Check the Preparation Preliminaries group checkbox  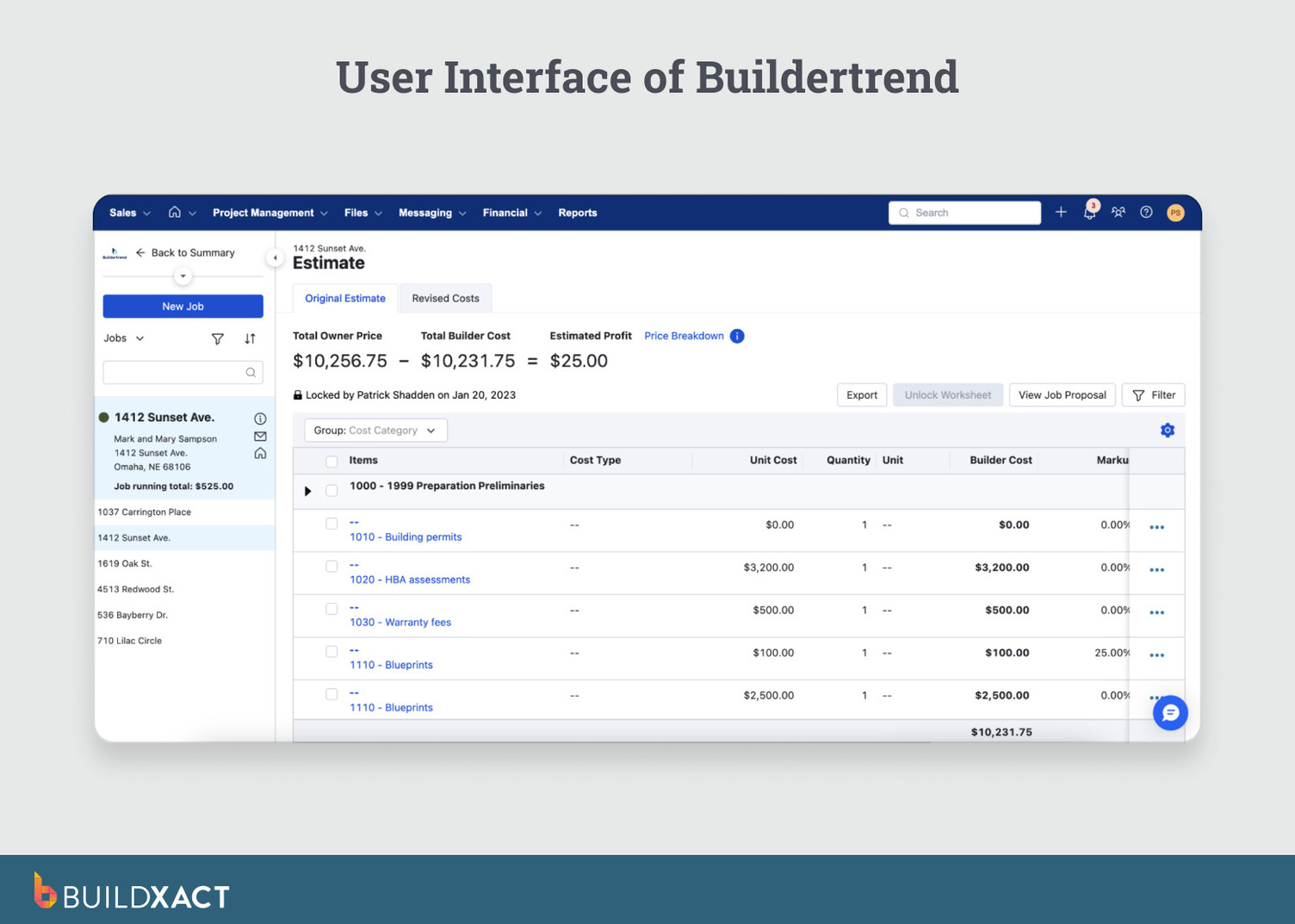click(x=331, y=490)
